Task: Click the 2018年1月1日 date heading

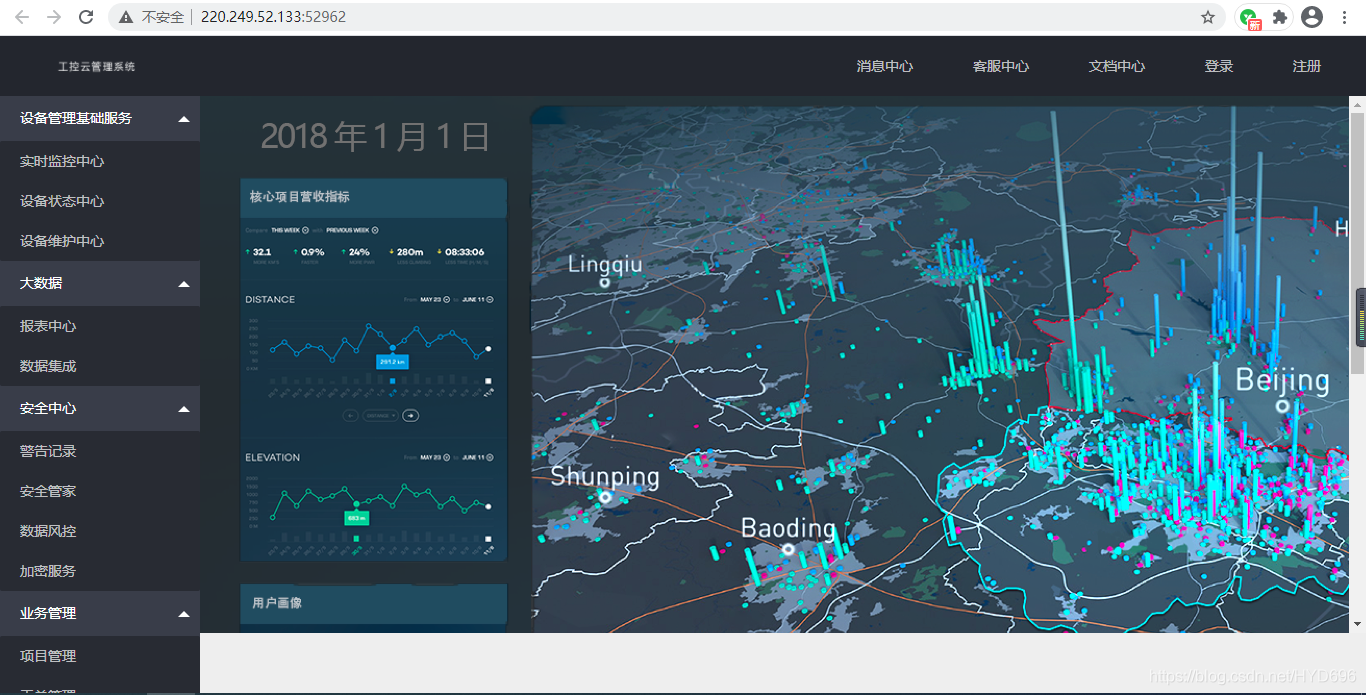Action: coord(375,136)
